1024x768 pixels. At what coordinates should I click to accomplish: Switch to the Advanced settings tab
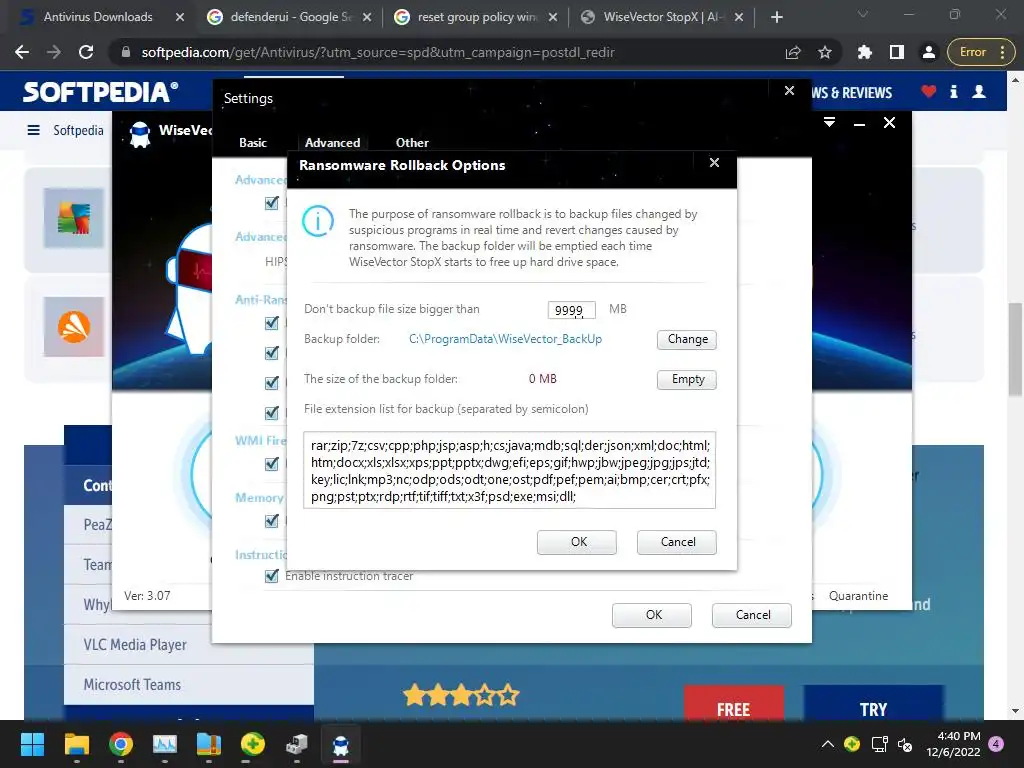tap(332, 142)
